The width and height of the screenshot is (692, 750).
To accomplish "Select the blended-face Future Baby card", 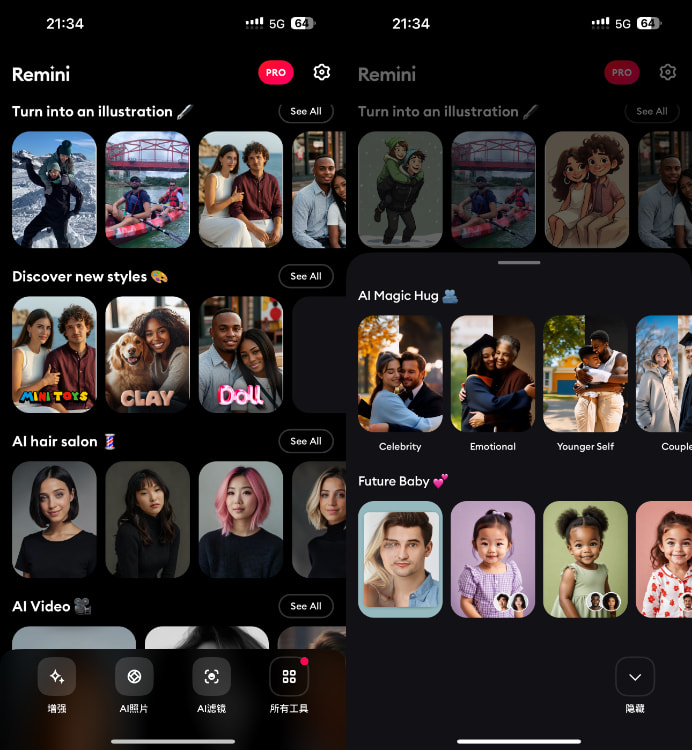I will 400,559.
